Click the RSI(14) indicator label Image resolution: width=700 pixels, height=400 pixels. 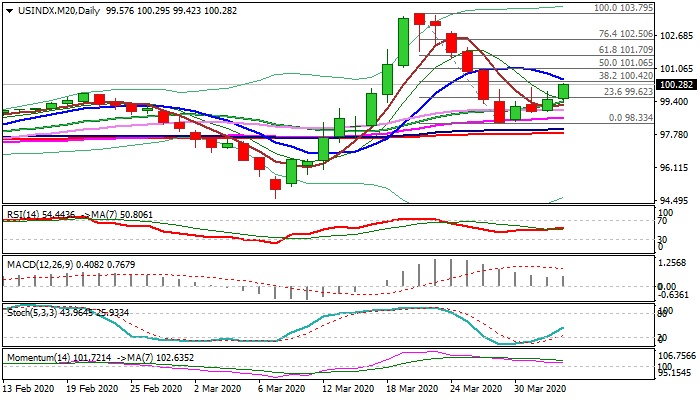coord(25,214)
